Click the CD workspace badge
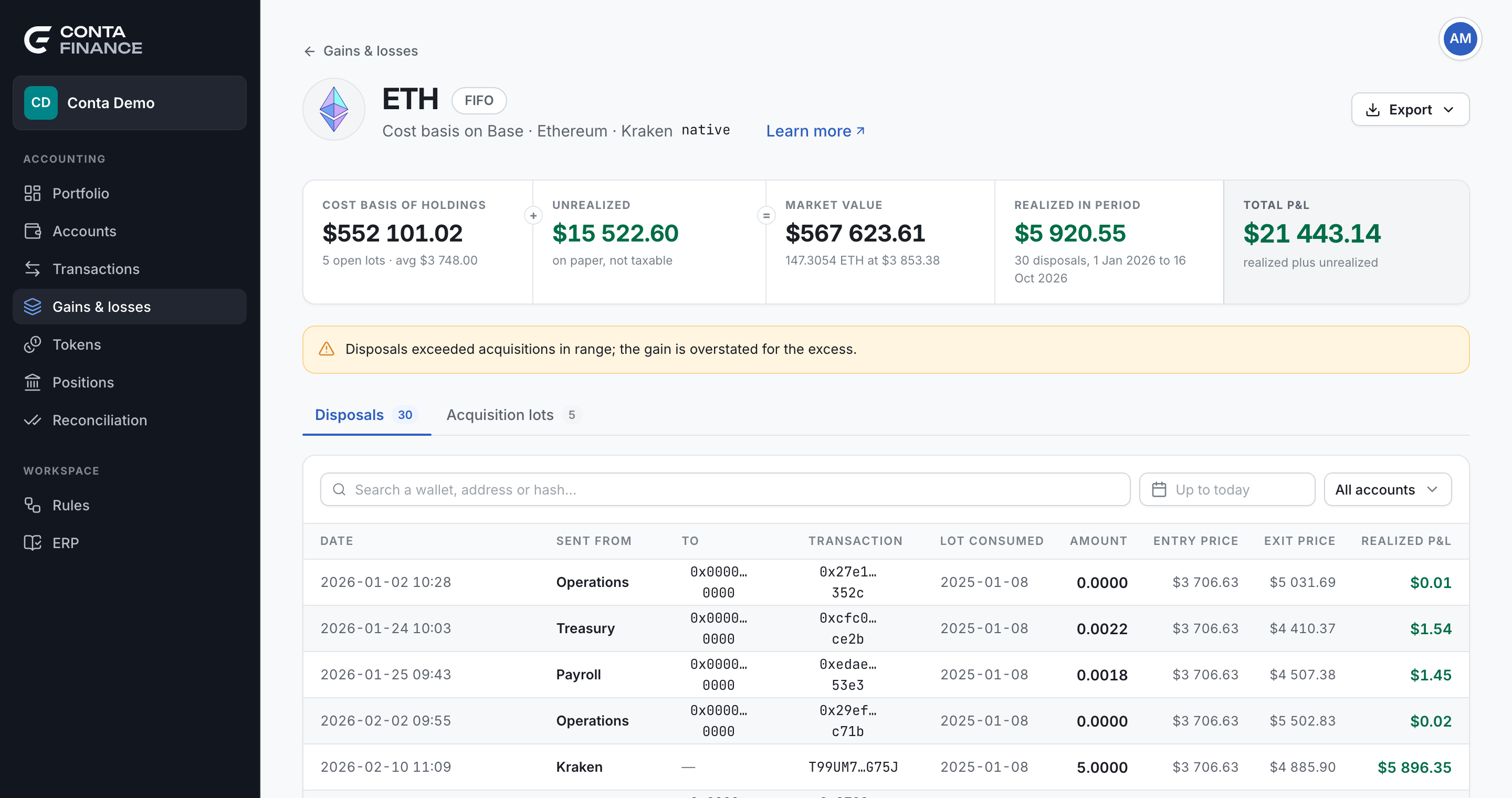This screenshot has width=1512, height=798. tap(40, 103)
